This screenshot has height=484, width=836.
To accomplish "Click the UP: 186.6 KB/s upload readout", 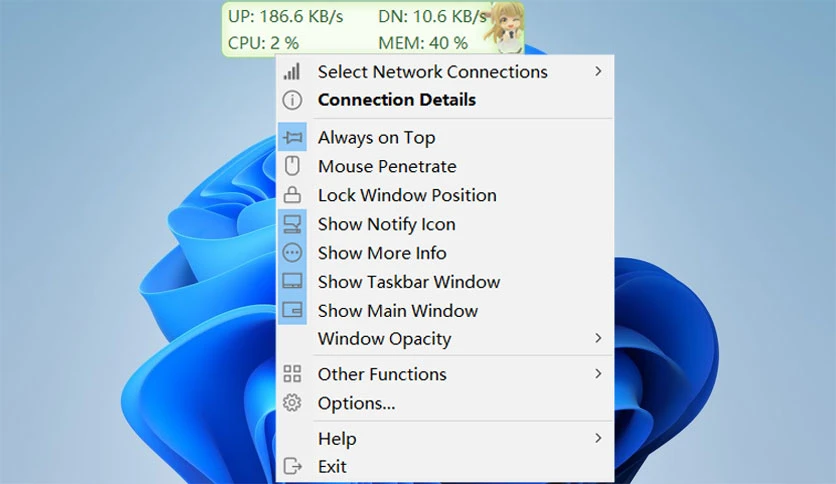I will [x=285, y=17].
